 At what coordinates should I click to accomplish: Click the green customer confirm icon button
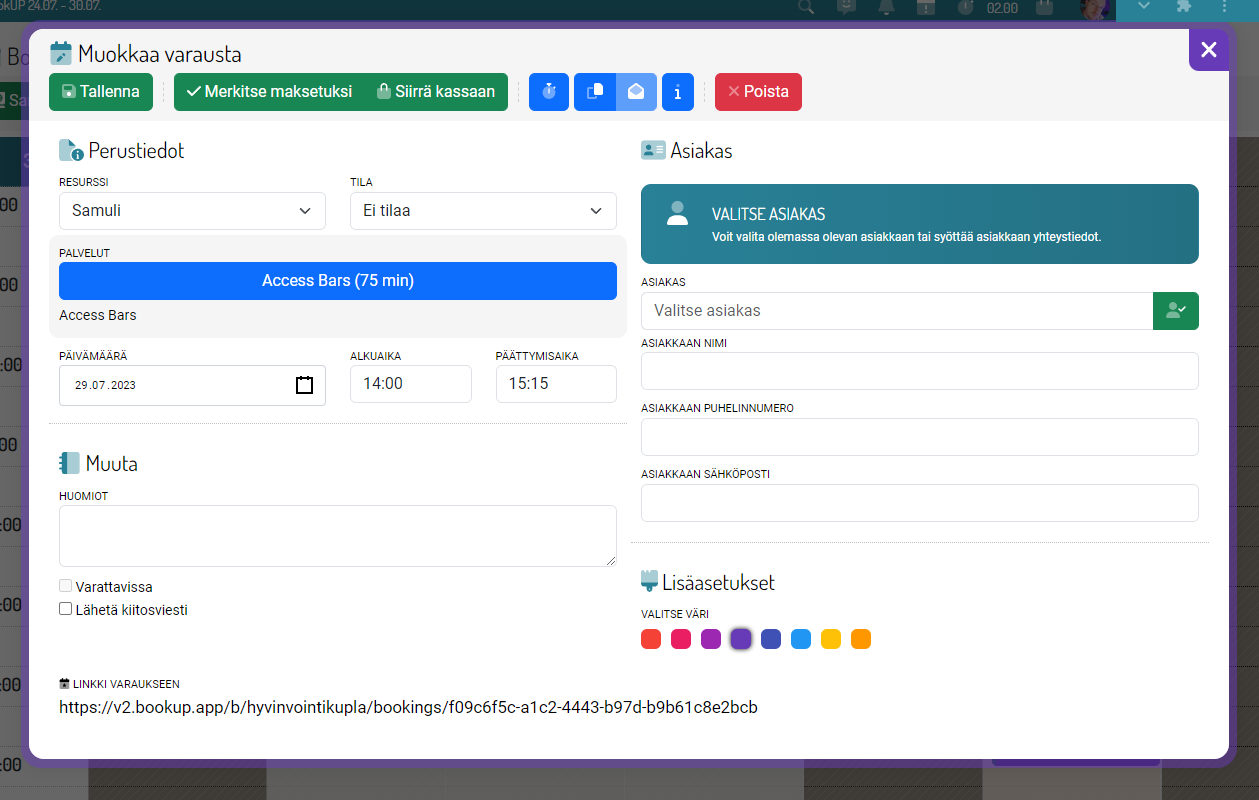1175,311
